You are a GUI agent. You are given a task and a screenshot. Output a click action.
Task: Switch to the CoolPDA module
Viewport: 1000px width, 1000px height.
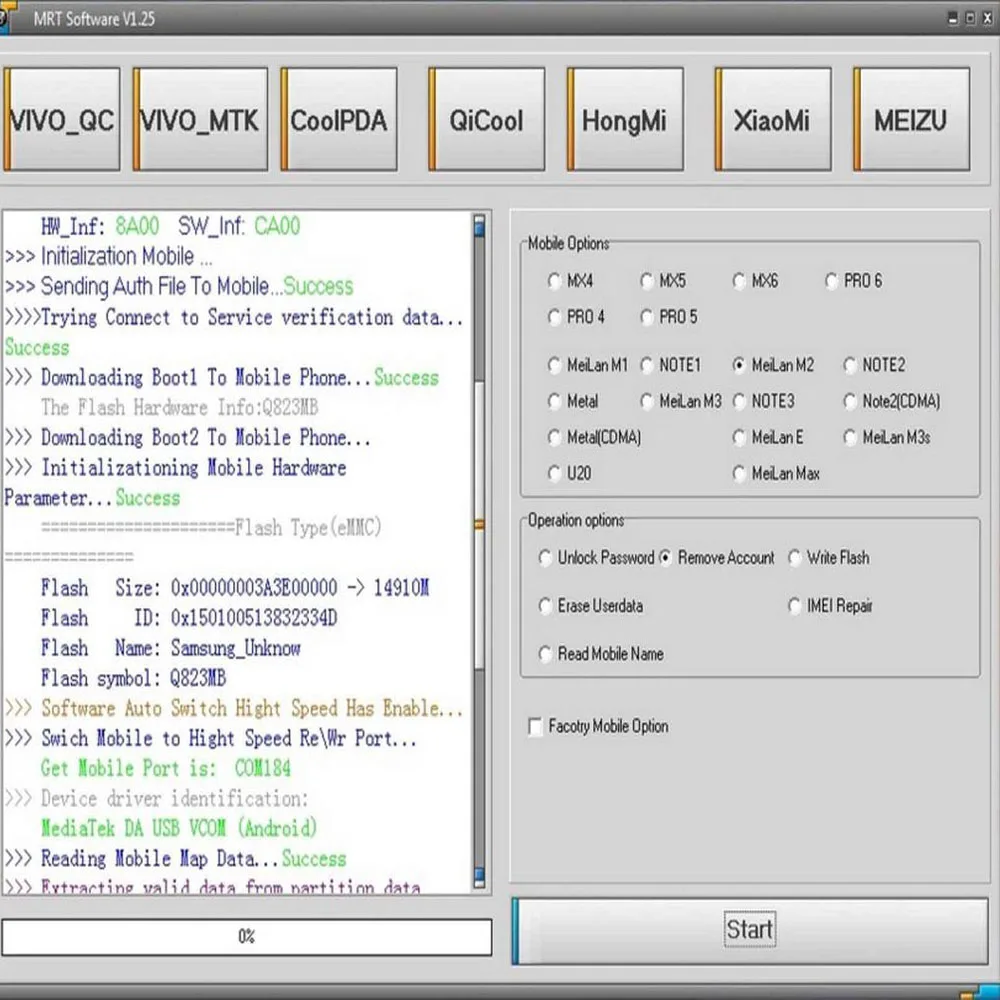tap(339, 119)
